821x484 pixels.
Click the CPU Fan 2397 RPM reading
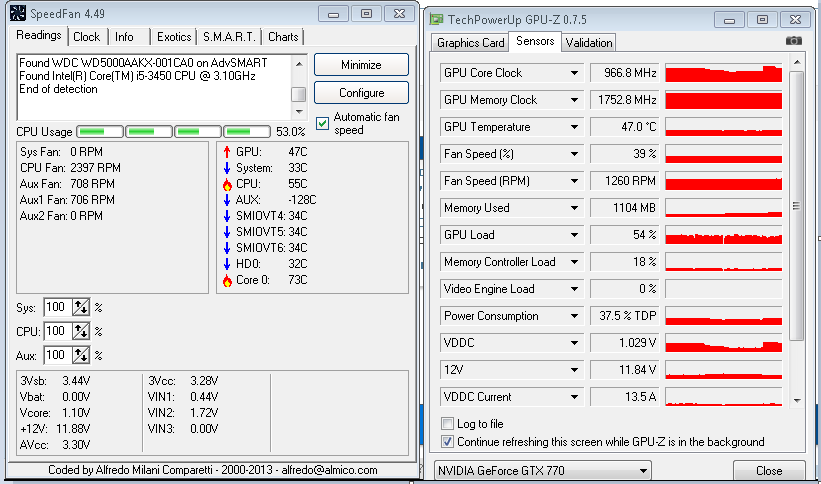click(x=70, y=168)
